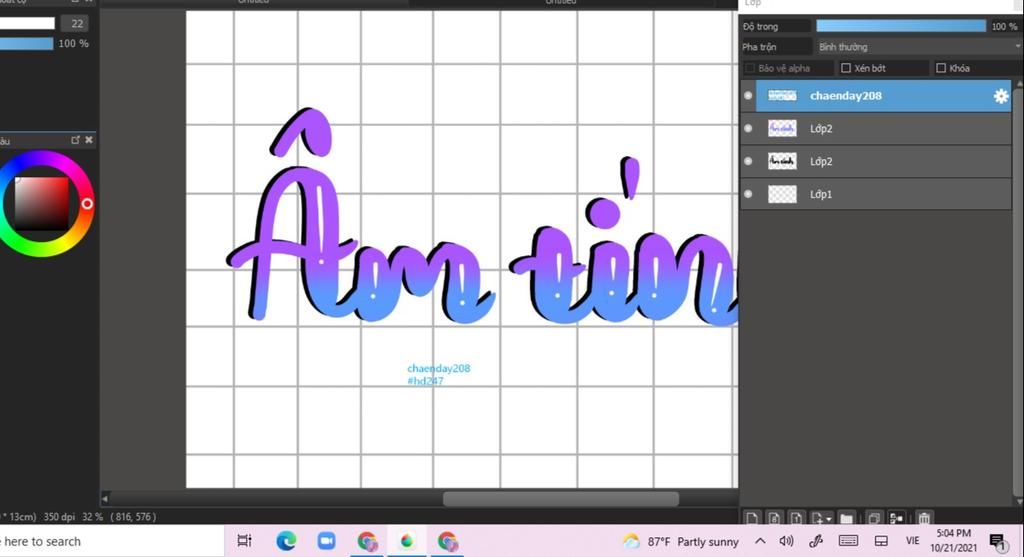The image size is (1024, 557).
Task: Pick a hue on the color wheel ring
Action: click(x=87, y=204)
